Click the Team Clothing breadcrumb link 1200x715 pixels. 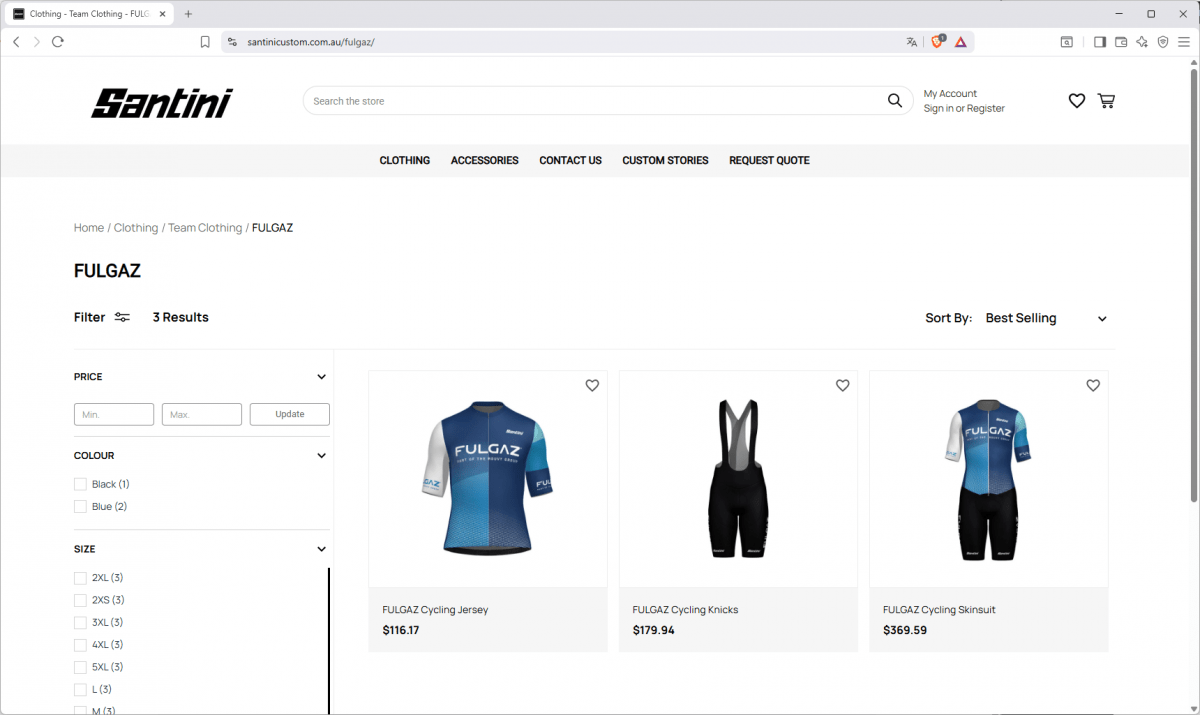205,228
